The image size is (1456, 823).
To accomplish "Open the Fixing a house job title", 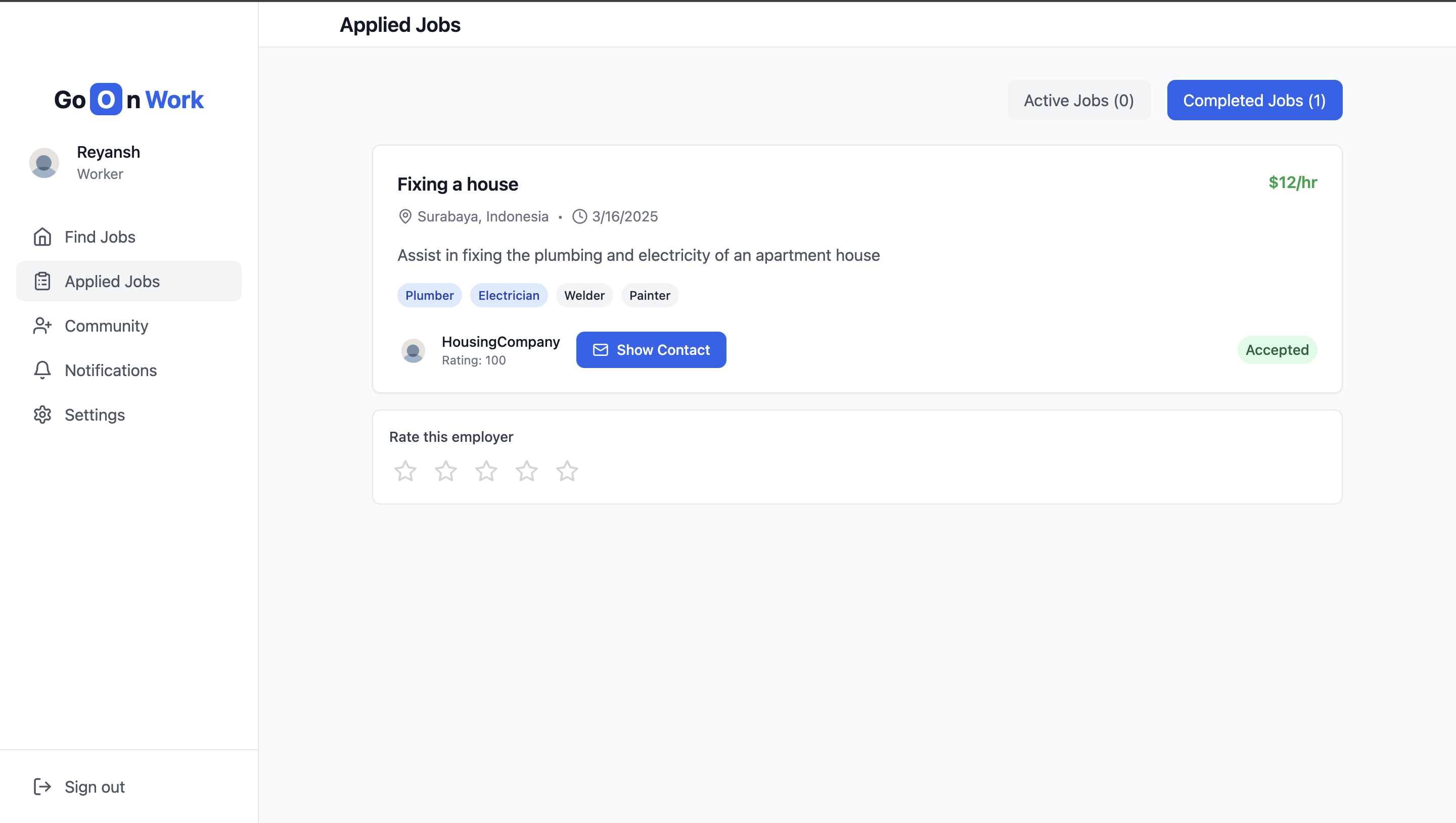I will (x=457, y=185).
